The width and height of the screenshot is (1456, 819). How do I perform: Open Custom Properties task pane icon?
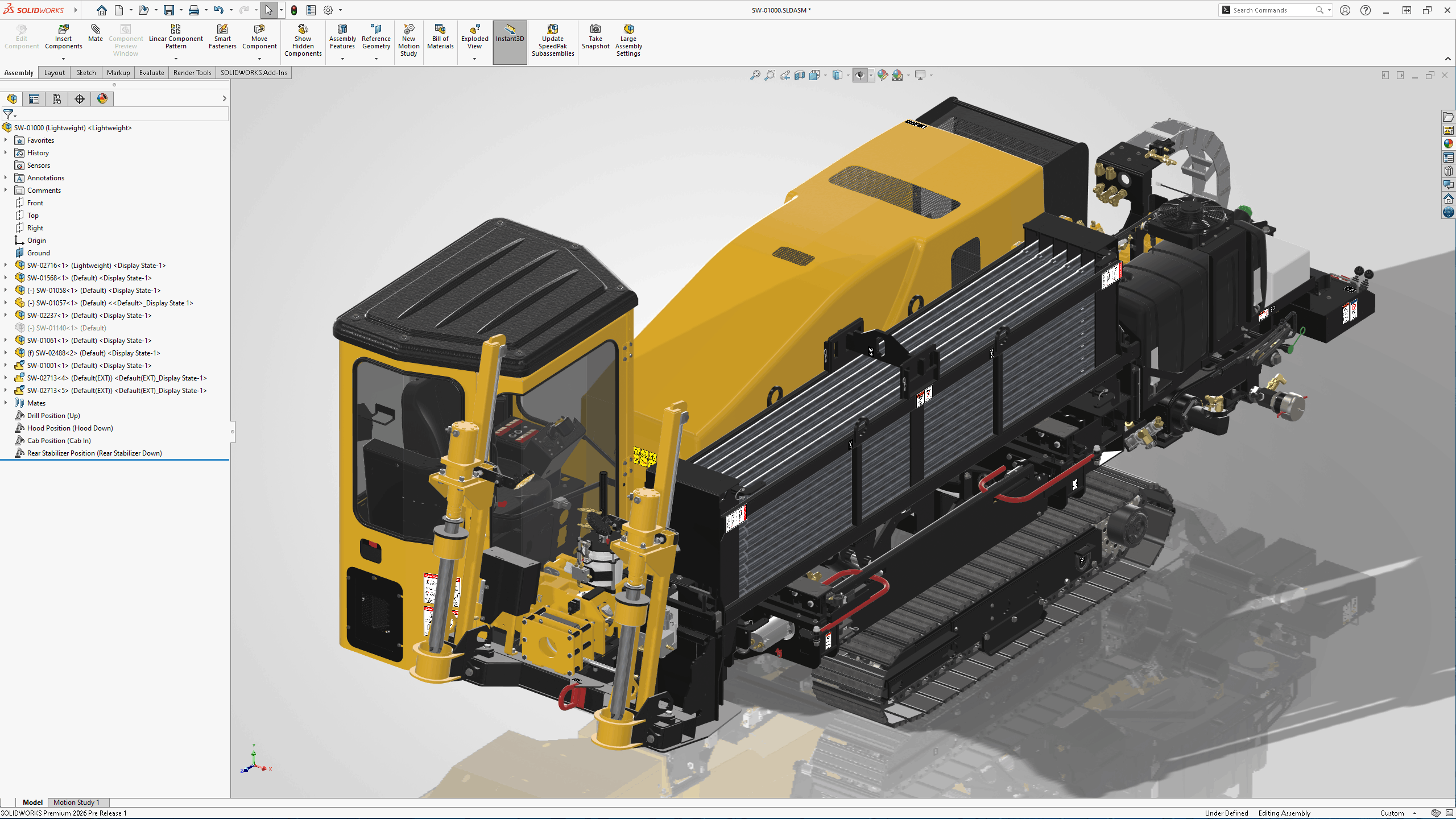(x=1448, y=158)
